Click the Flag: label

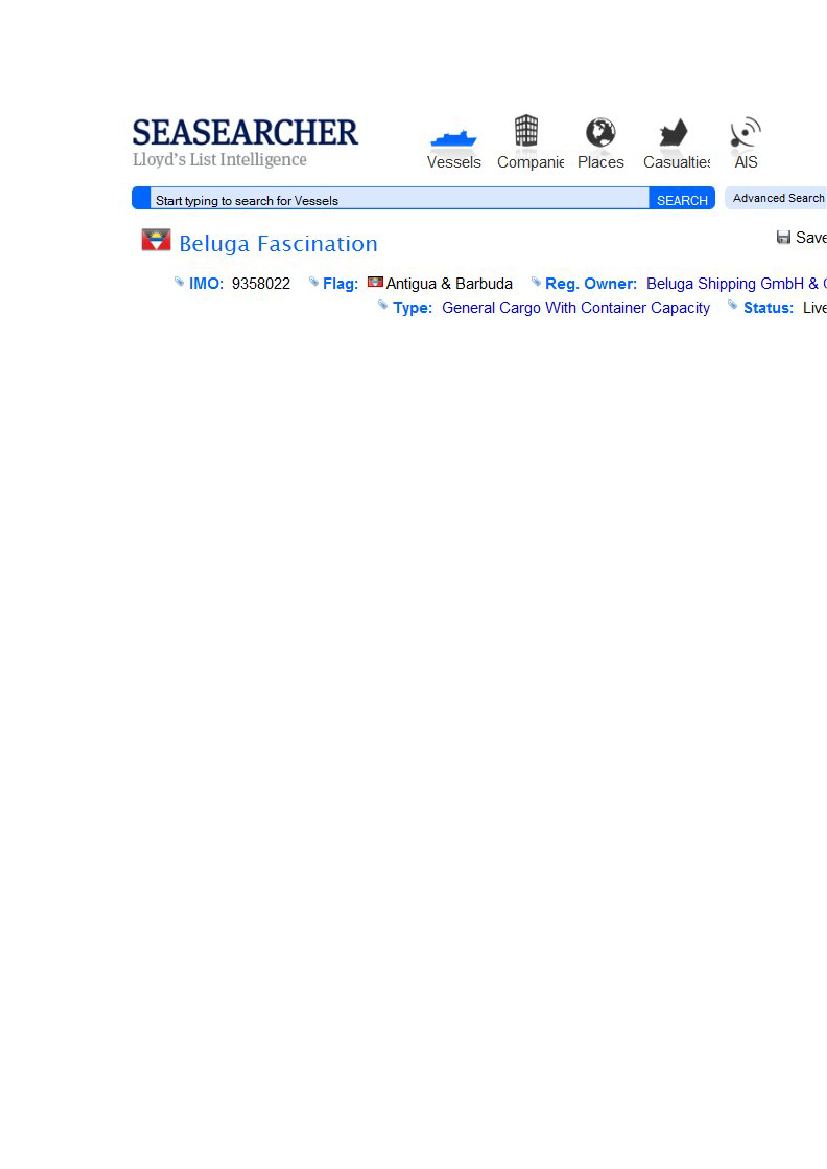pyautogui.click(x=340, y=284)
